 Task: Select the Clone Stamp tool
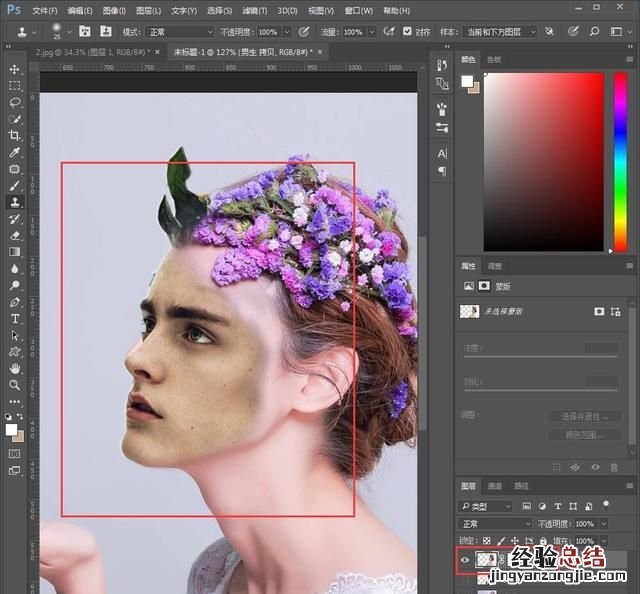[x=15, y=202]
